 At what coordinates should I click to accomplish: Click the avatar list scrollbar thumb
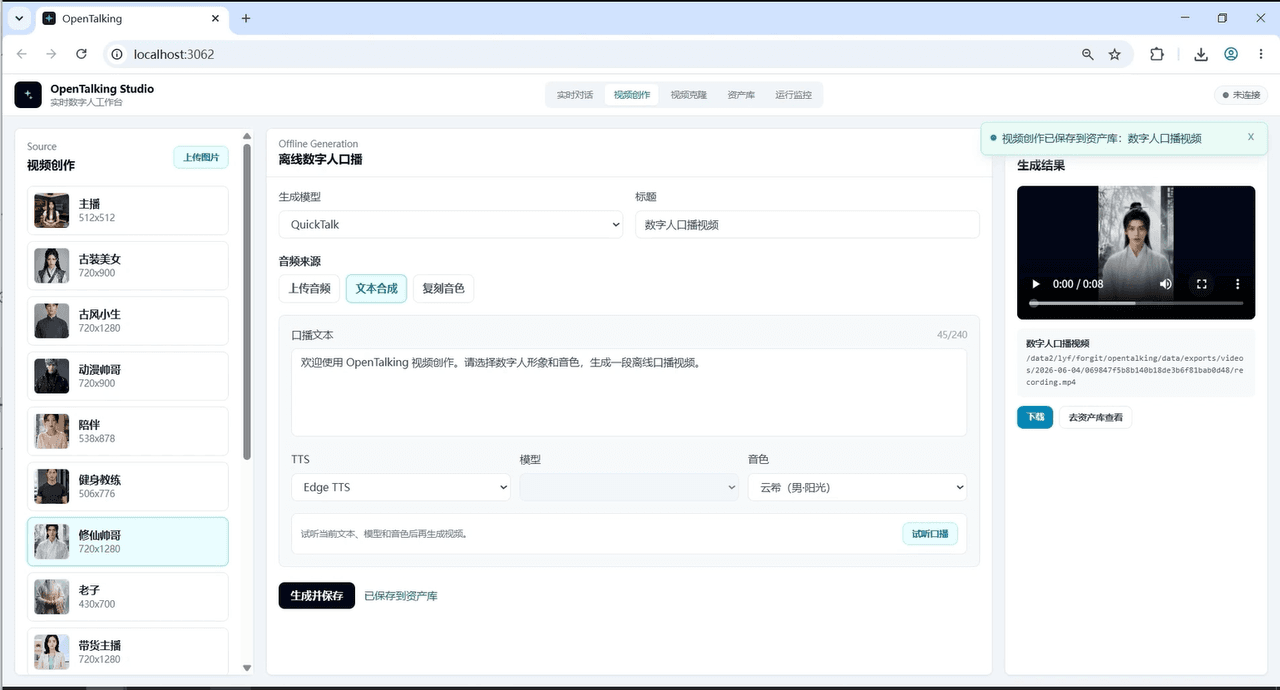tap(247, 302)
